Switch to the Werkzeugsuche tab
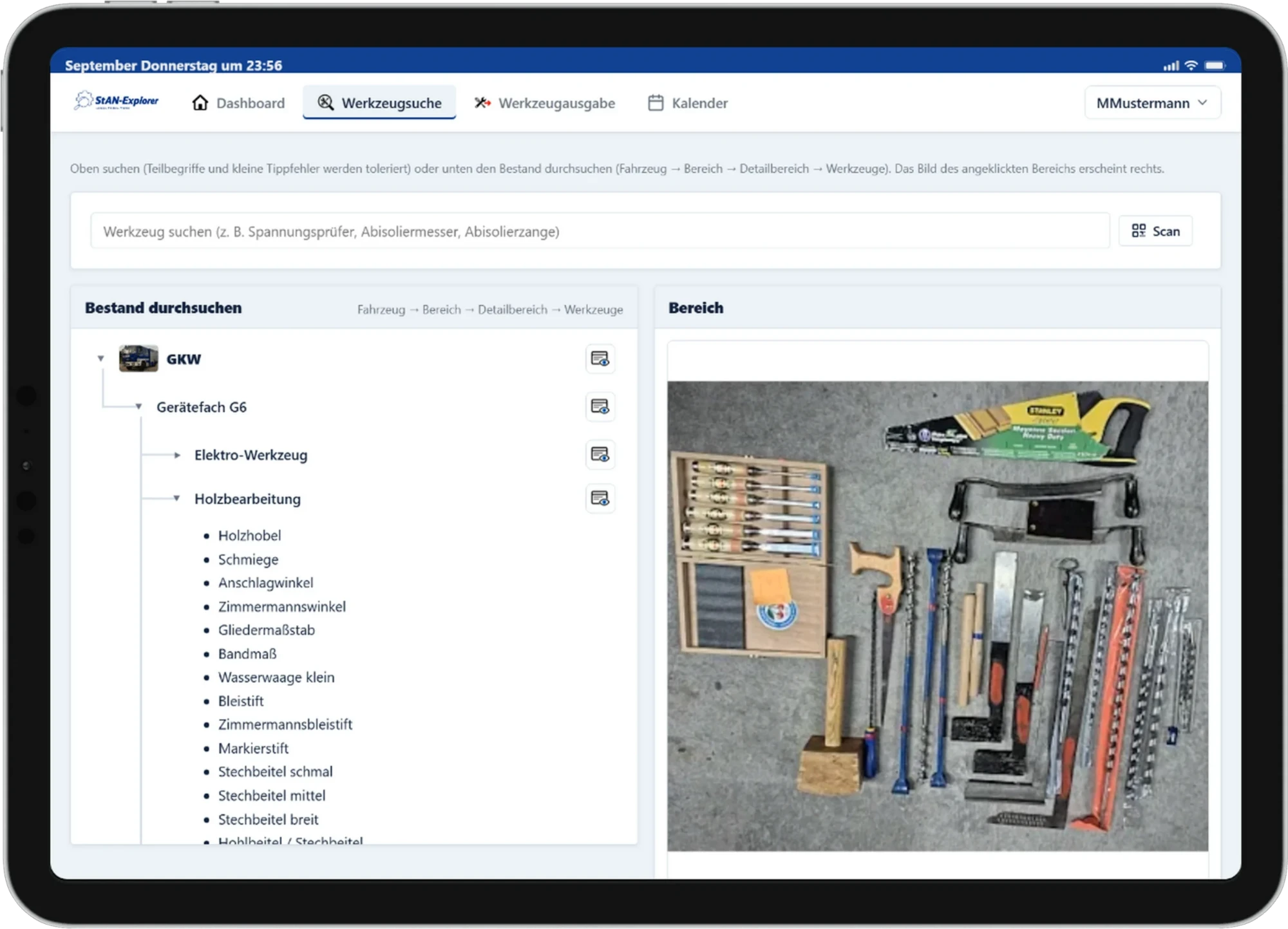The height and width of the screenshot is (929, 1288). (379, 103)
